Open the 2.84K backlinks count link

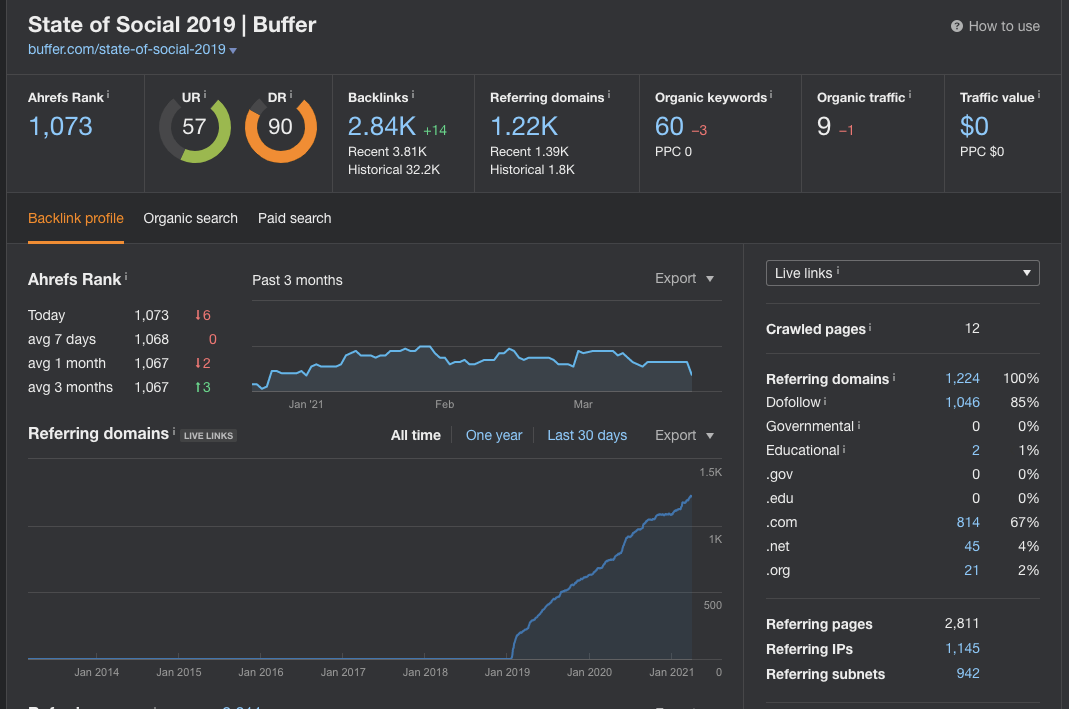pos(382,126)
